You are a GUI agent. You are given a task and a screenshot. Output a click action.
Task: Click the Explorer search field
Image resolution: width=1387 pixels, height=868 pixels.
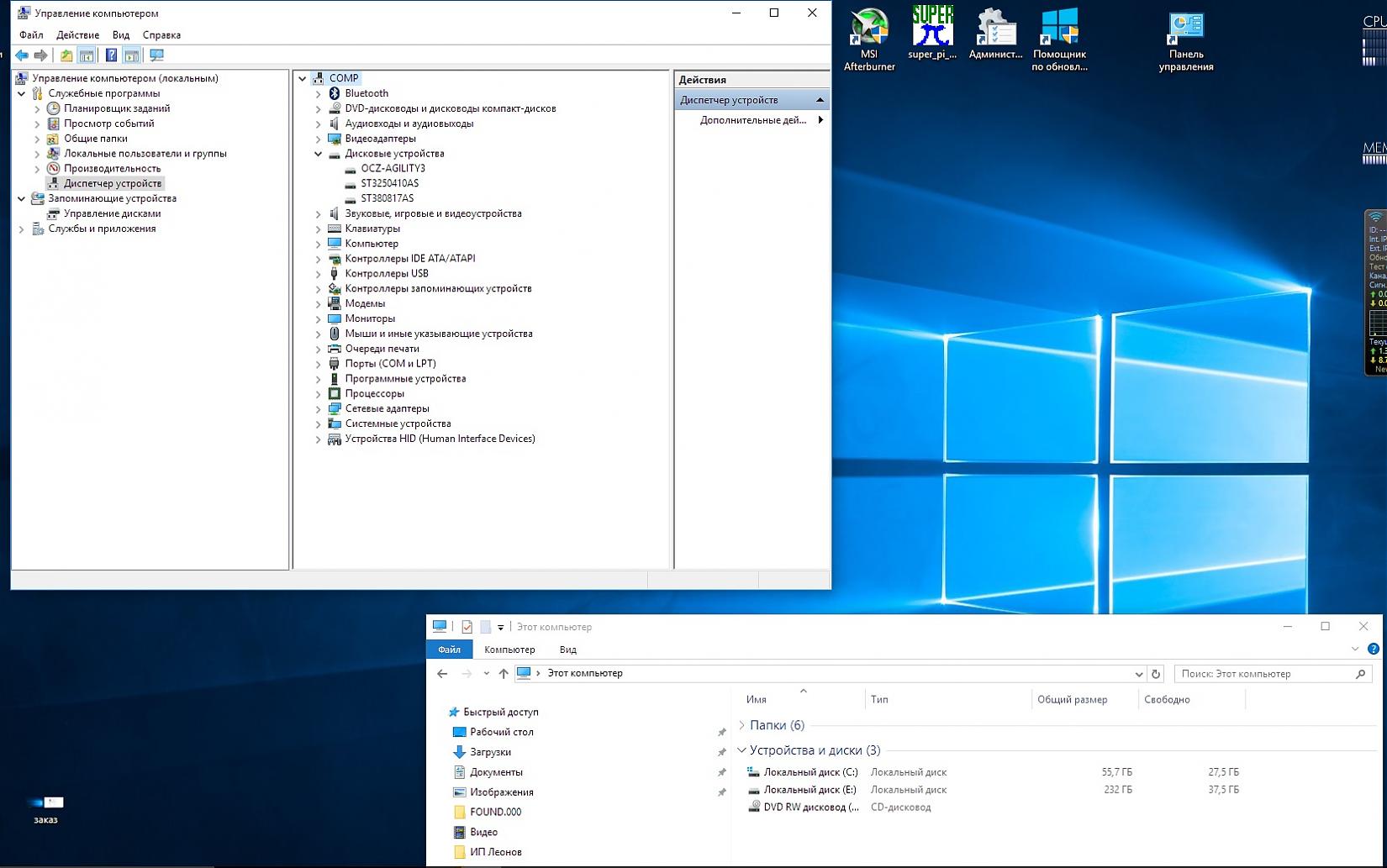pyautogui.click(x=1265, y=674)
